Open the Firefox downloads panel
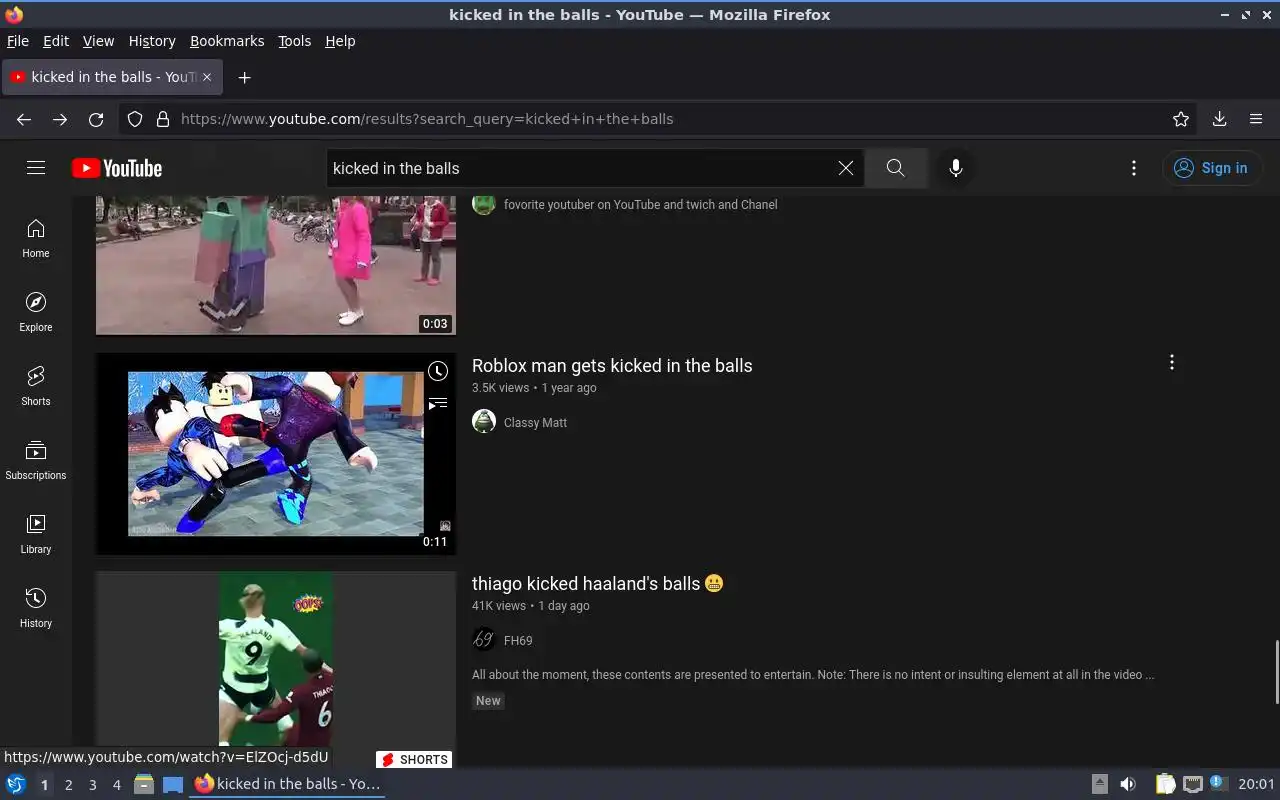This screenshot has width=1280, height=800. click(x=1220, y=119)
